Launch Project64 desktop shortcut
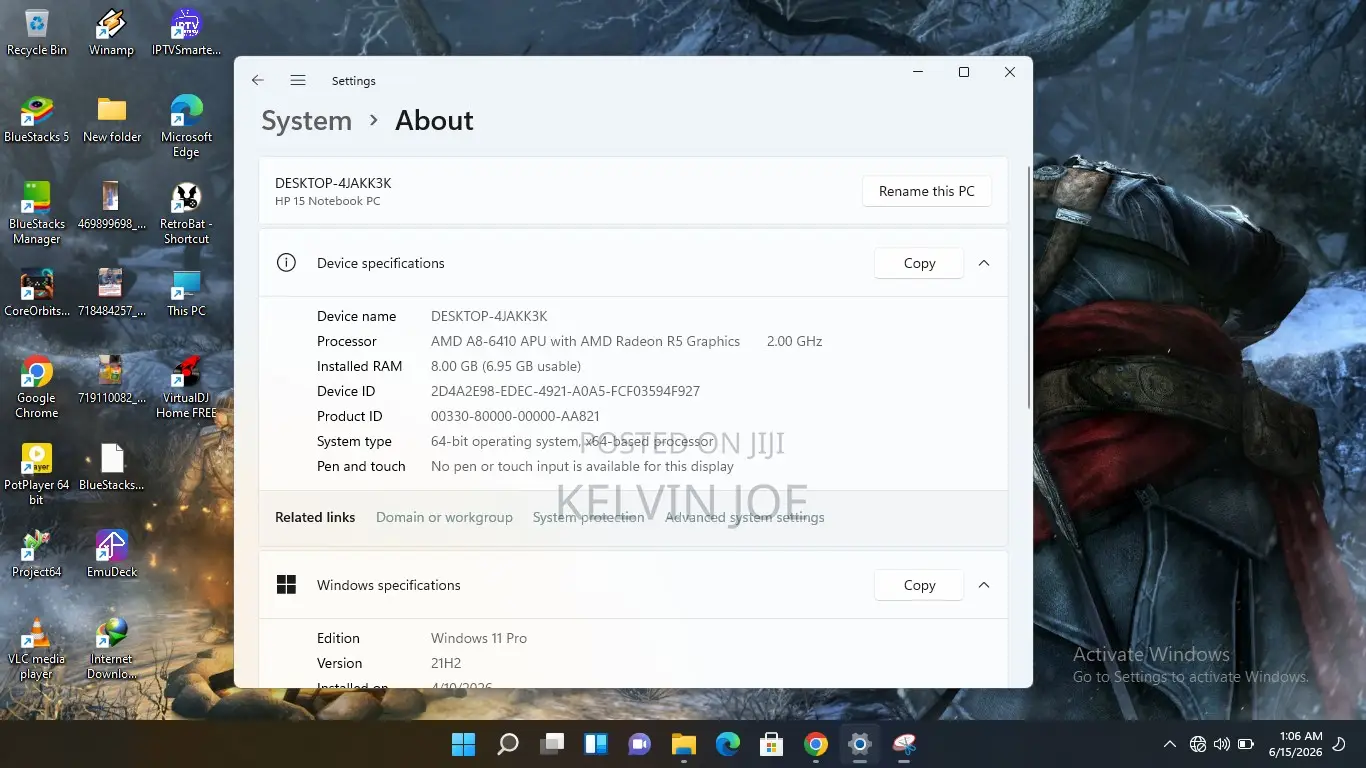This screenshot has height=768, width=1366. coord(37,554)
